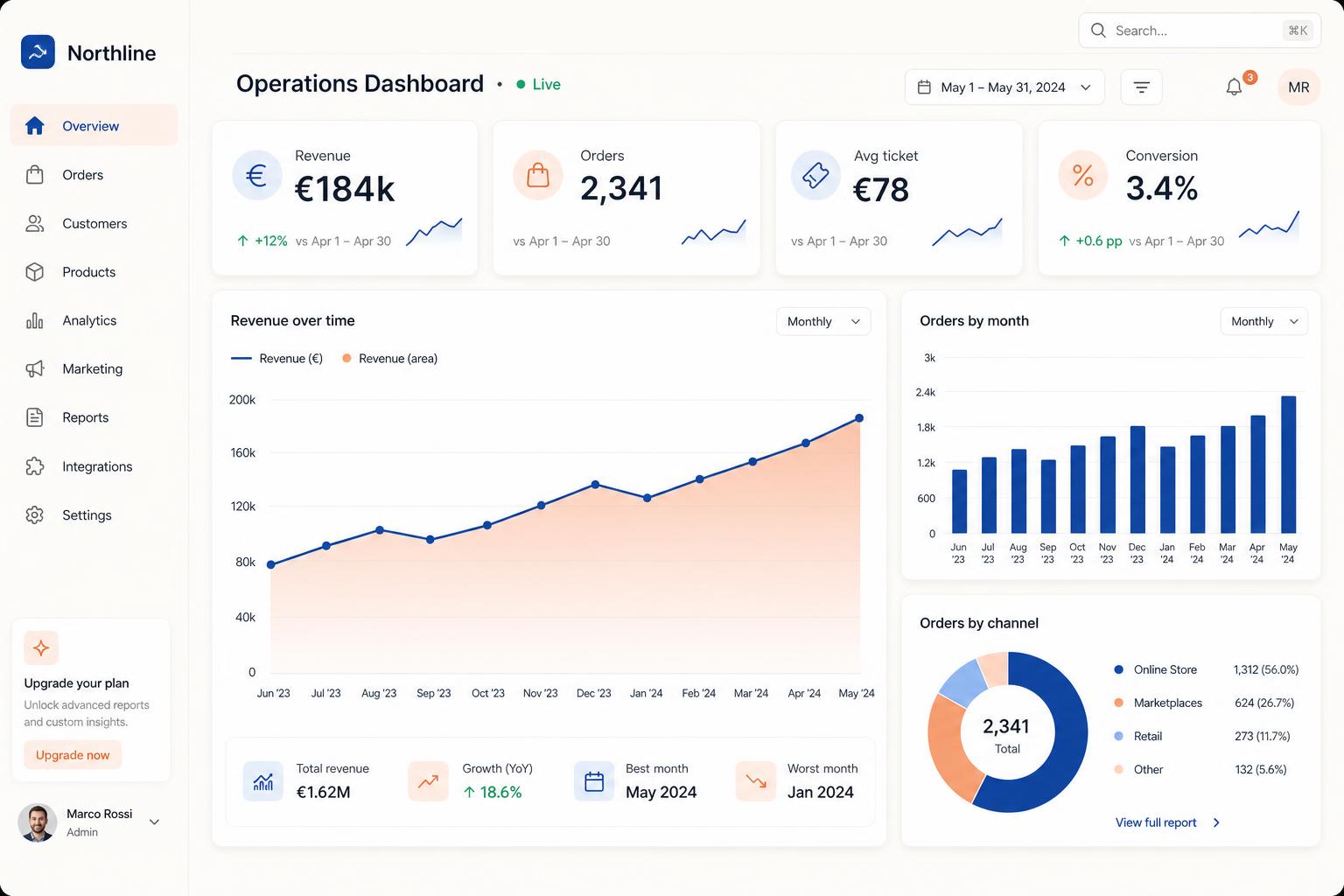Click the Worst month downtrend icon
Screen dimensions: 1344x896
point(756,781)
